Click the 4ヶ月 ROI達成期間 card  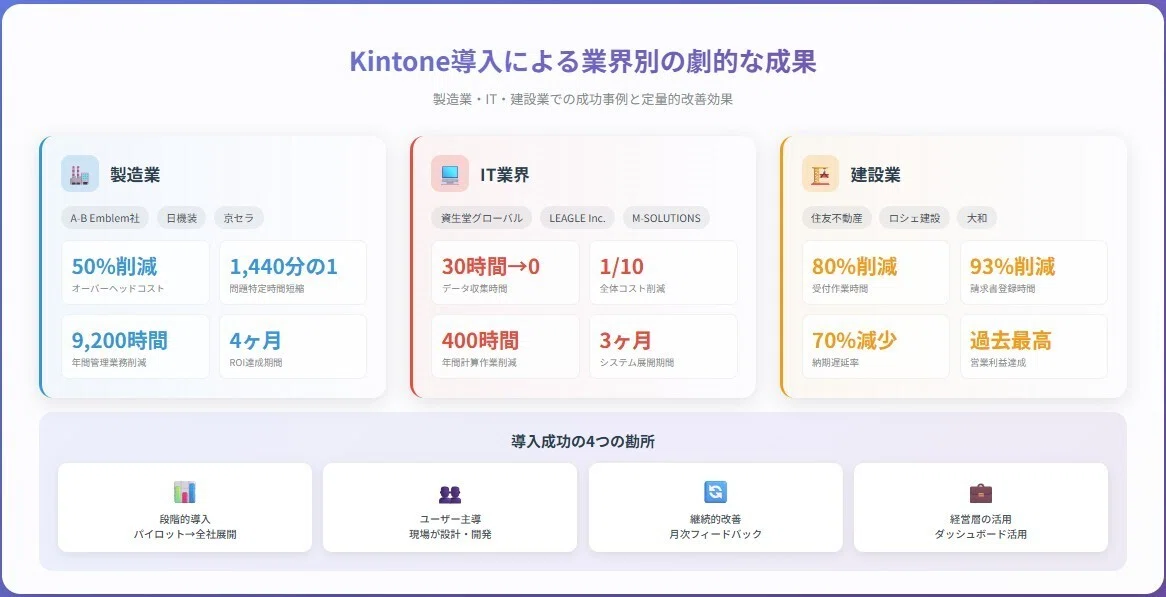point(293,346)
